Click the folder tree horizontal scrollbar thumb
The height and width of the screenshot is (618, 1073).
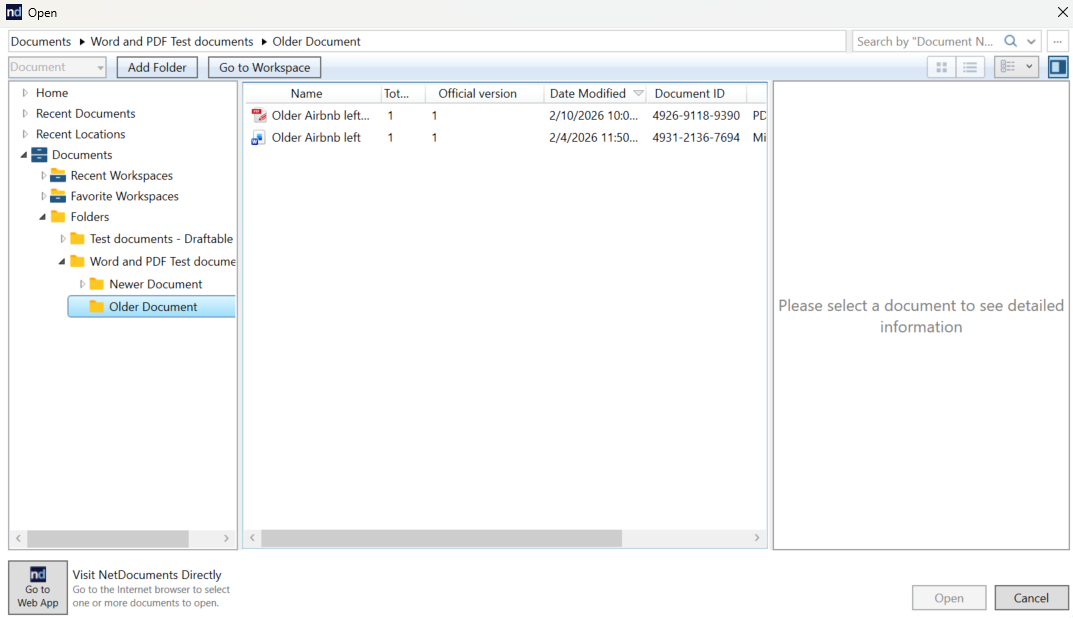click(107, 539)
